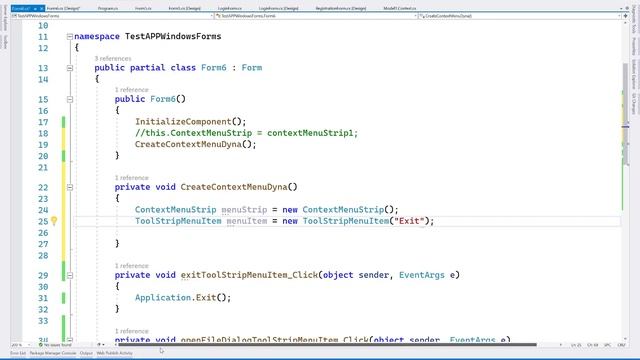Collapse the CreateContextMenuDyna method block

tap(70, 187)
